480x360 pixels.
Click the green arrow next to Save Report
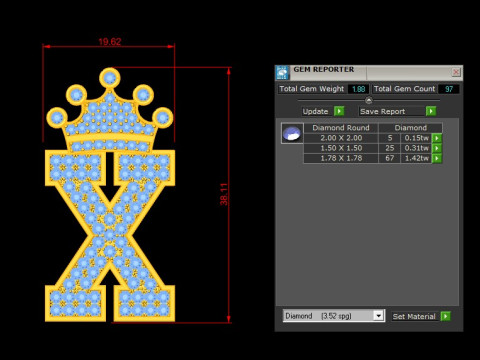(431, 111)
